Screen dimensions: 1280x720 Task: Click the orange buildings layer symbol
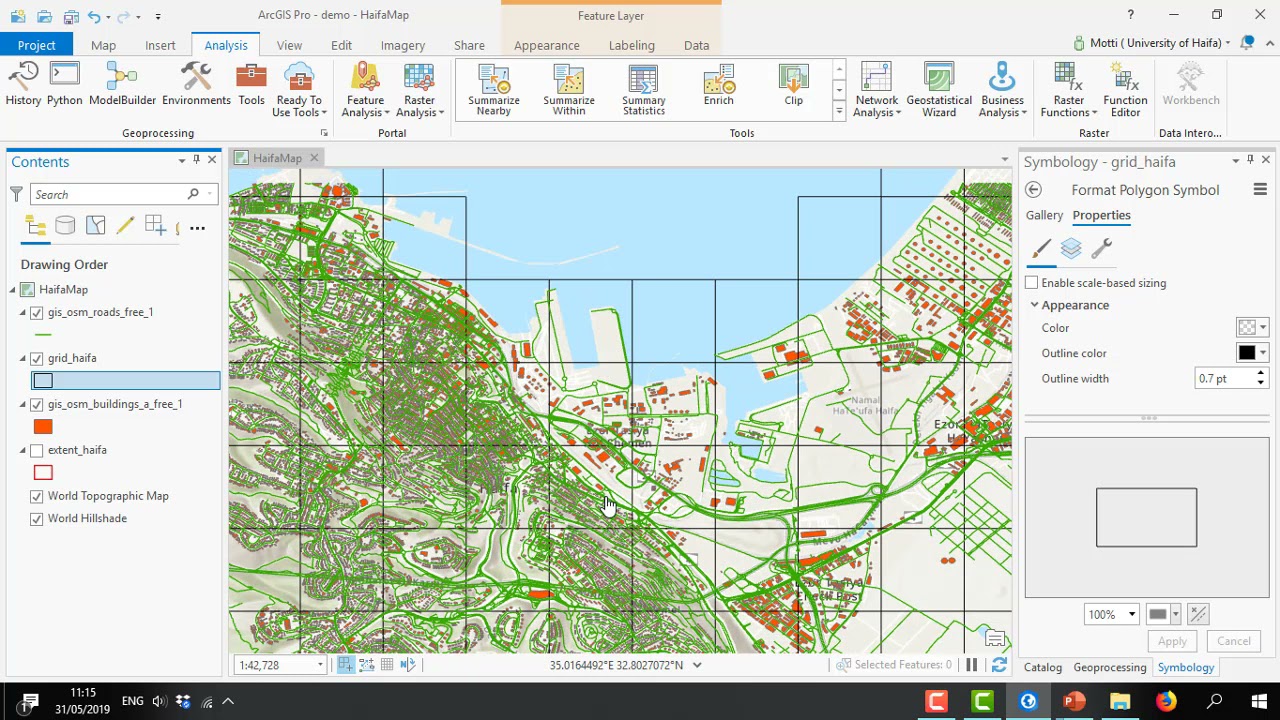point(43,427)
